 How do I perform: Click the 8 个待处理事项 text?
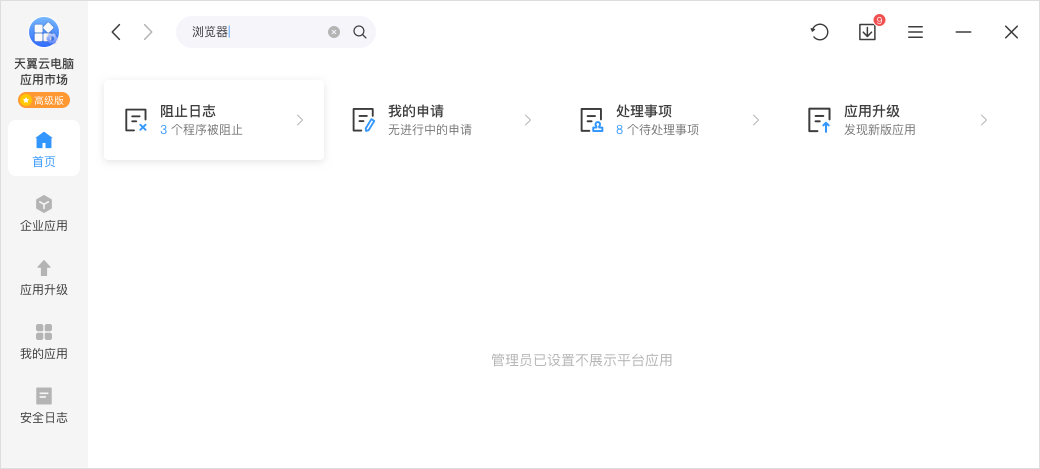tap(657, 130)
